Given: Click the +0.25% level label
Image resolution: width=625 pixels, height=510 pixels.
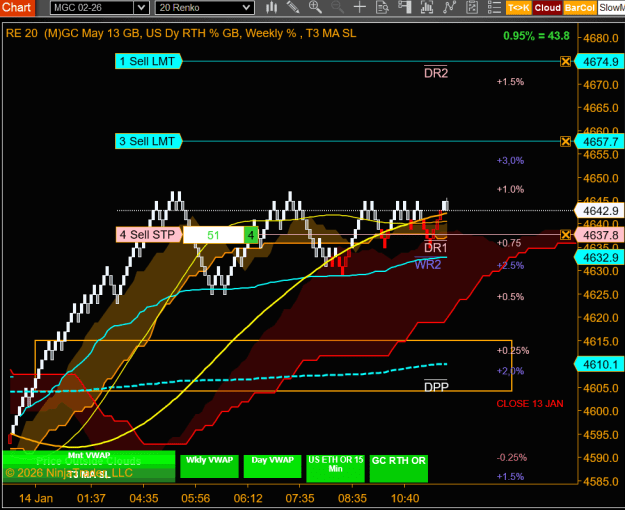Looking at the screenshot, I should [513, 351].
